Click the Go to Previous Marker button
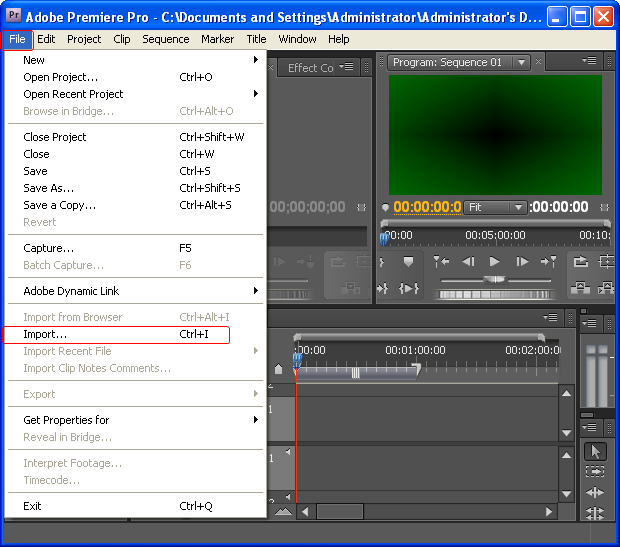This screenshot has height=547, width=620. coord(441,261)
